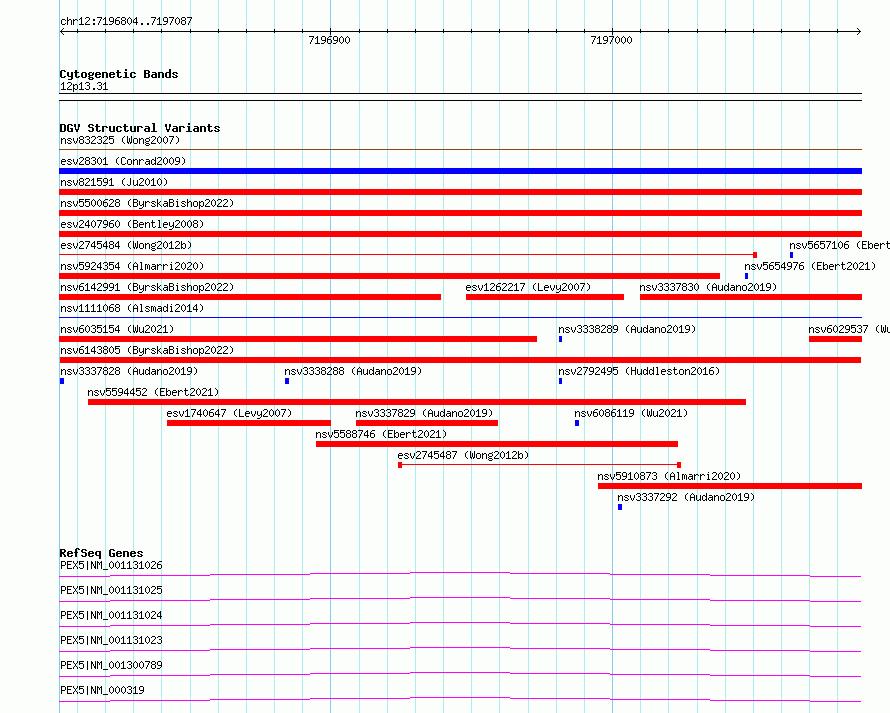Click nsv3338289 (Audano2019) blue marker
Viewport: 890px width, 713px height.
click(x=560, y=339)
